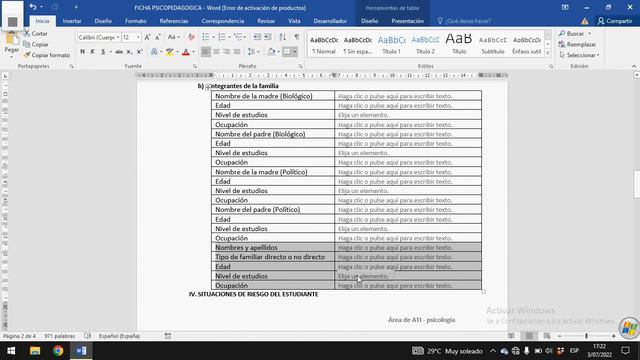
Task: Open font size 12 dropdown
Action: click(138, 37)
